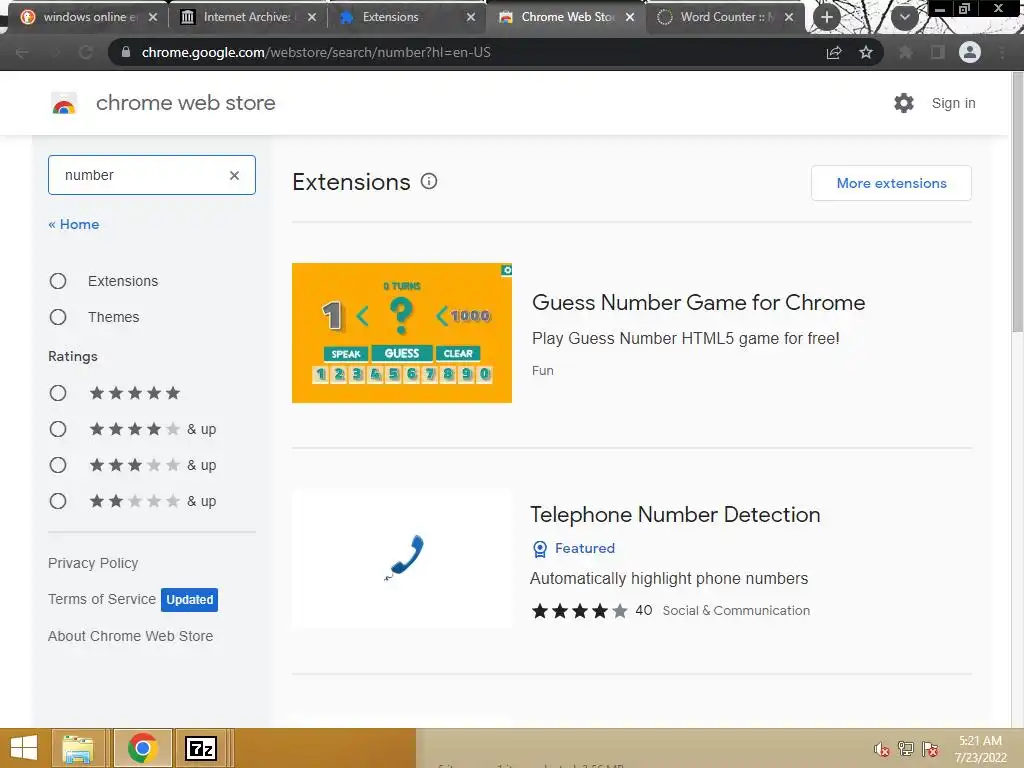Go back to the previous page
The image size is (1024, 768).
click(22, 52)
